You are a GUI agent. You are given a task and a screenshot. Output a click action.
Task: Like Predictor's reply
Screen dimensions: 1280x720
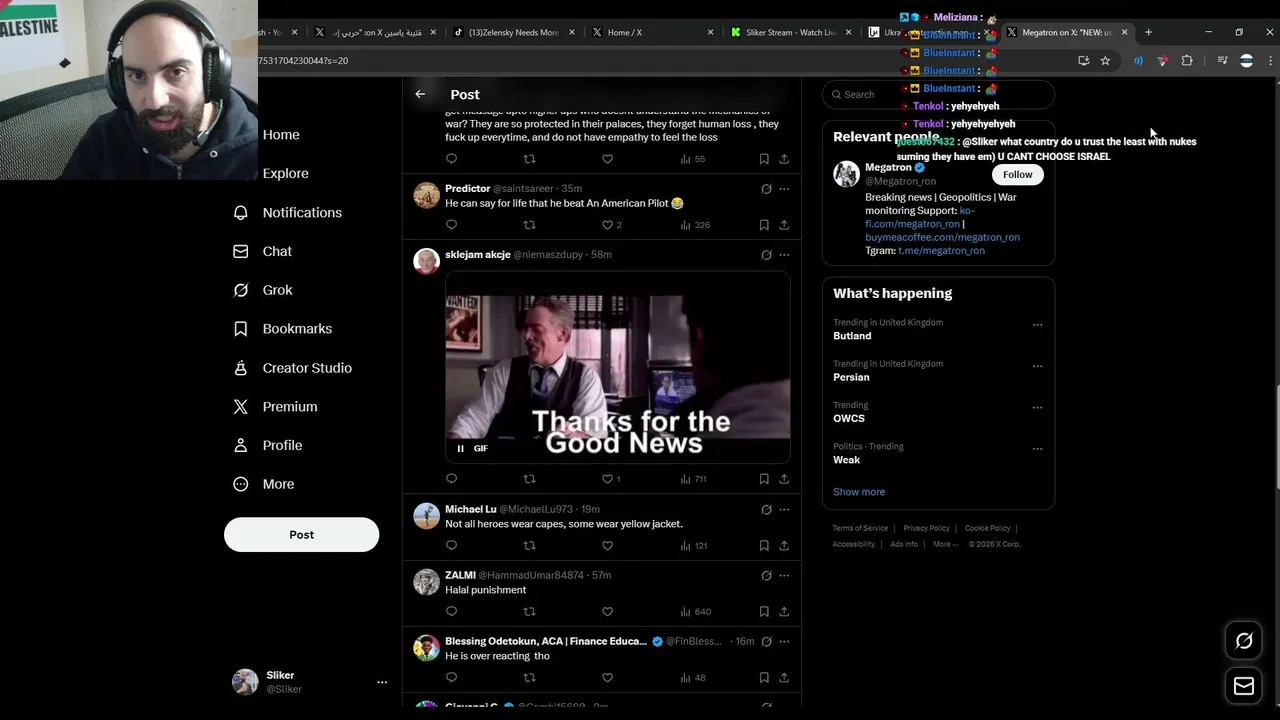(x=607, y=225)
